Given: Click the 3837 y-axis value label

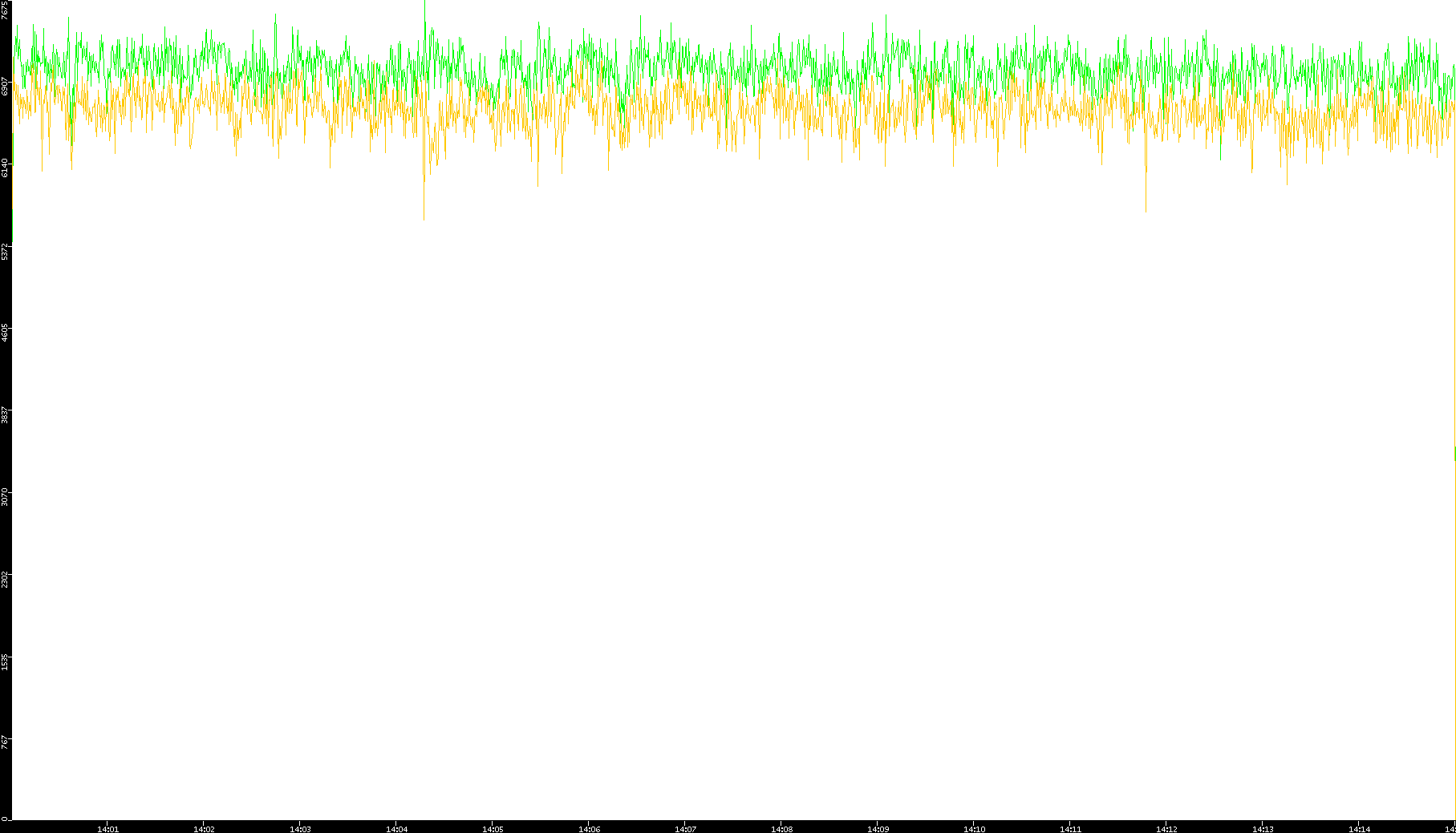Looking at the screenshot, I should tap(6, 414).
